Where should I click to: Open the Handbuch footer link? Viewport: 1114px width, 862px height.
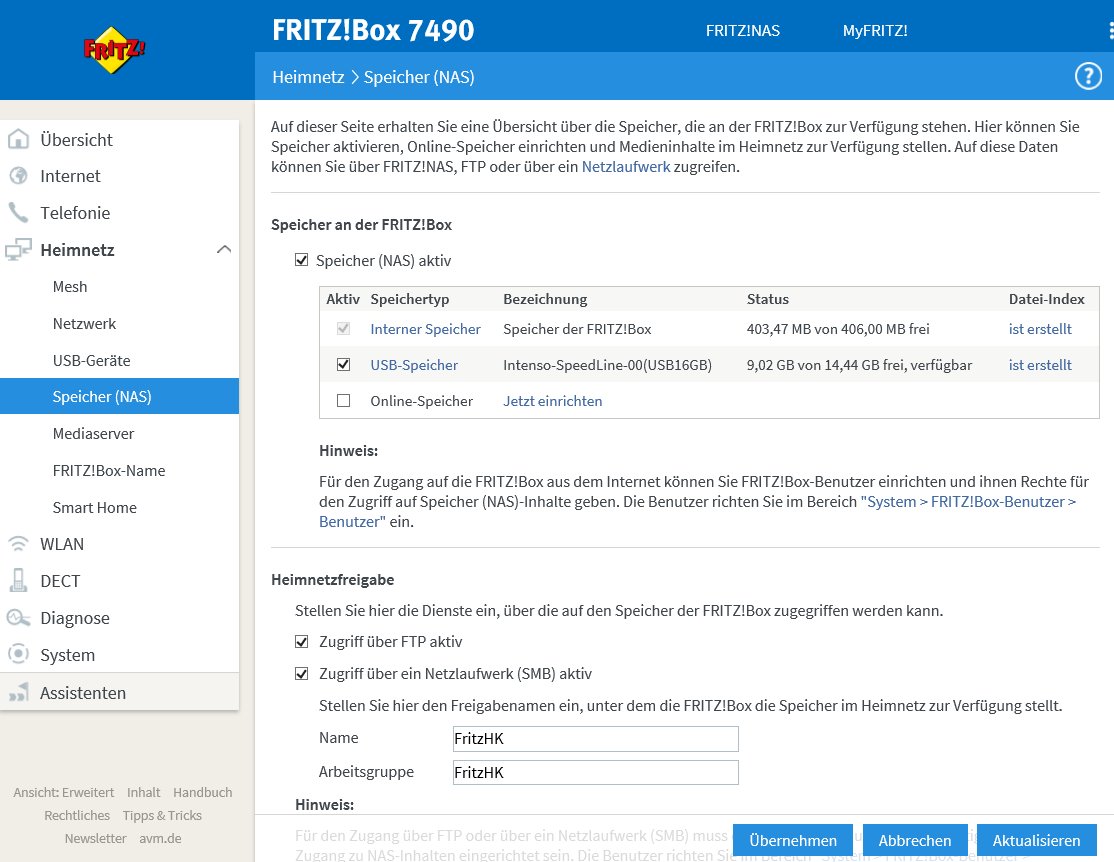point(202,792)
